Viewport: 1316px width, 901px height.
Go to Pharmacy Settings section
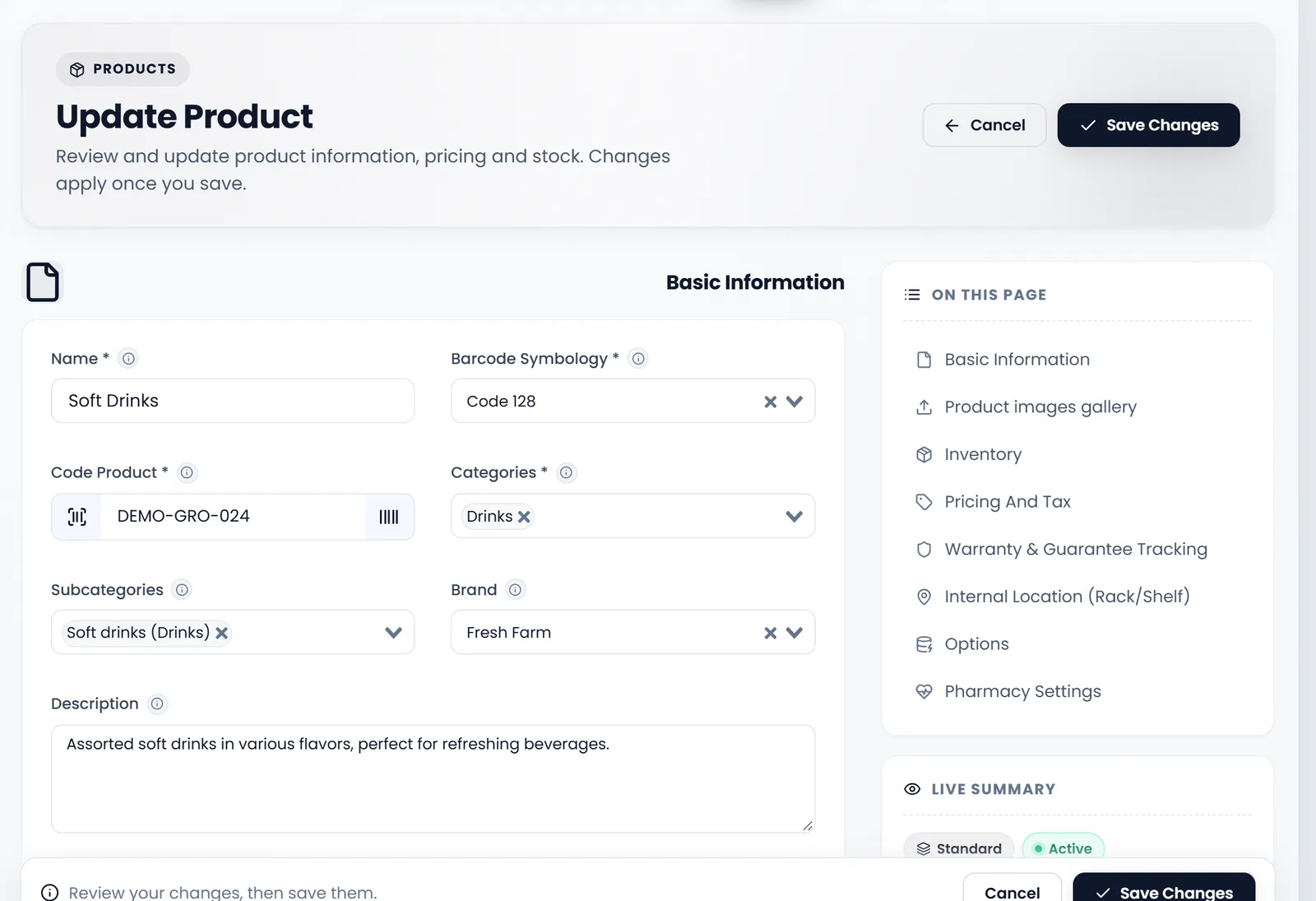1008,692
